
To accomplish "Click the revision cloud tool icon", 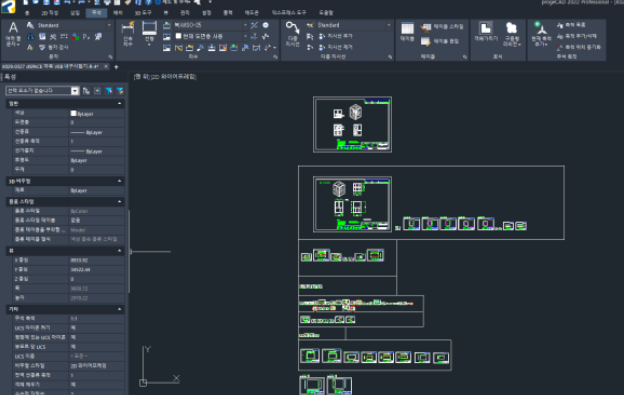I will (511, 33).
